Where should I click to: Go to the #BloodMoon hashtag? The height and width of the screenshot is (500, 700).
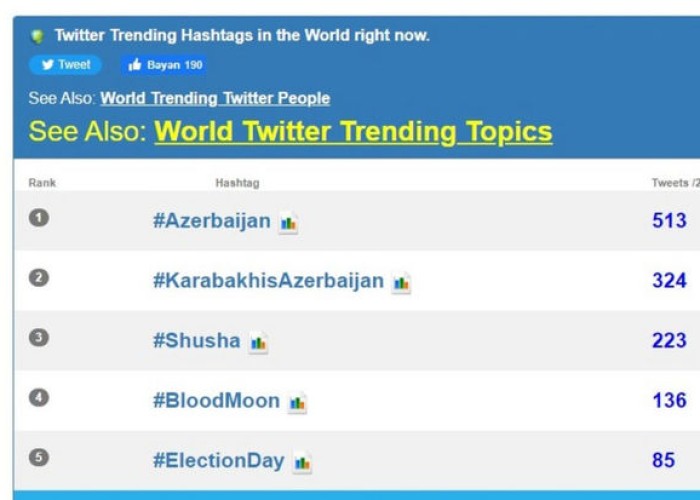point(216,401)
